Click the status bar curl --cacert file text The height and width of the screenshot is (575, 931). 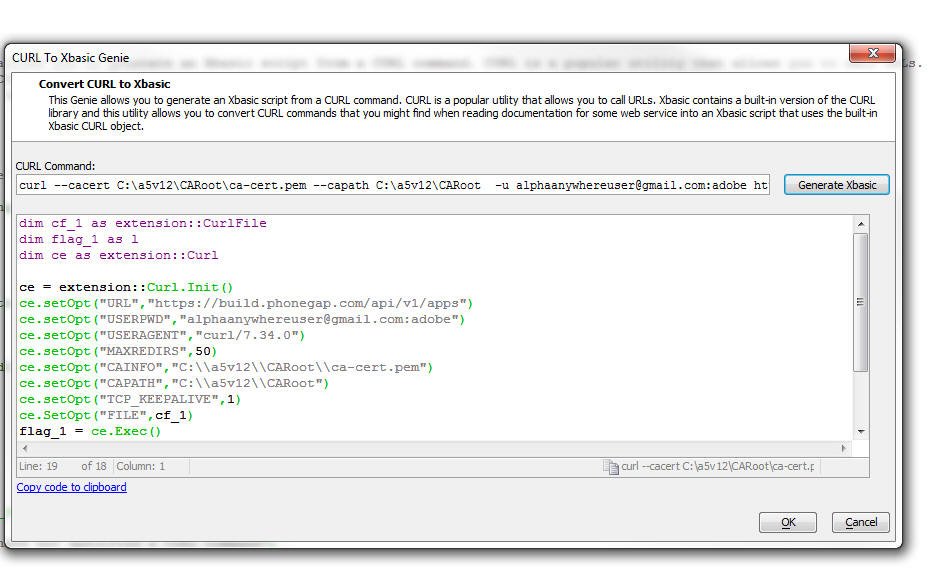(x=718, y=466)
